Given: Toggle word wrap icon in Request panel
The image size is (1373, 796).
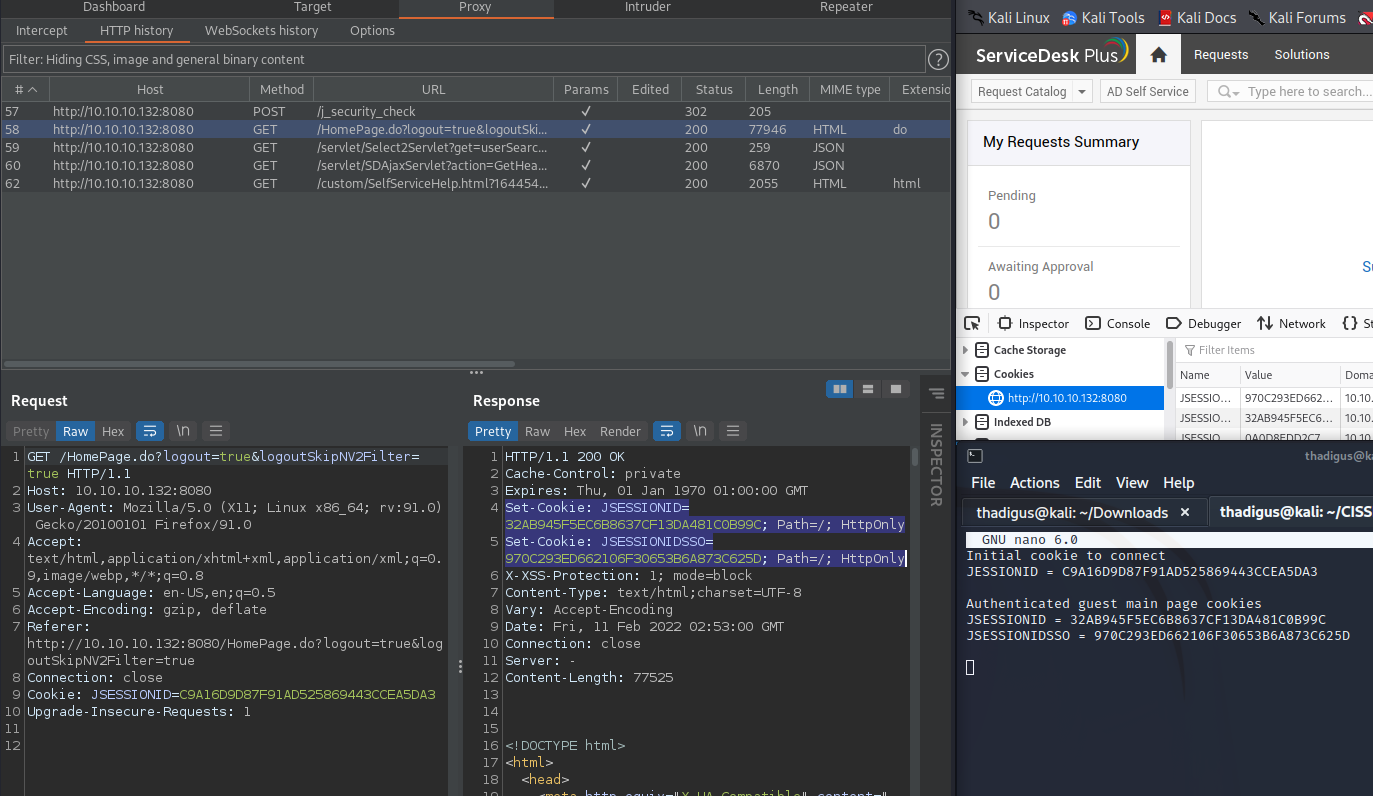Looking at the screenshot, I should [x=150, y=431].
